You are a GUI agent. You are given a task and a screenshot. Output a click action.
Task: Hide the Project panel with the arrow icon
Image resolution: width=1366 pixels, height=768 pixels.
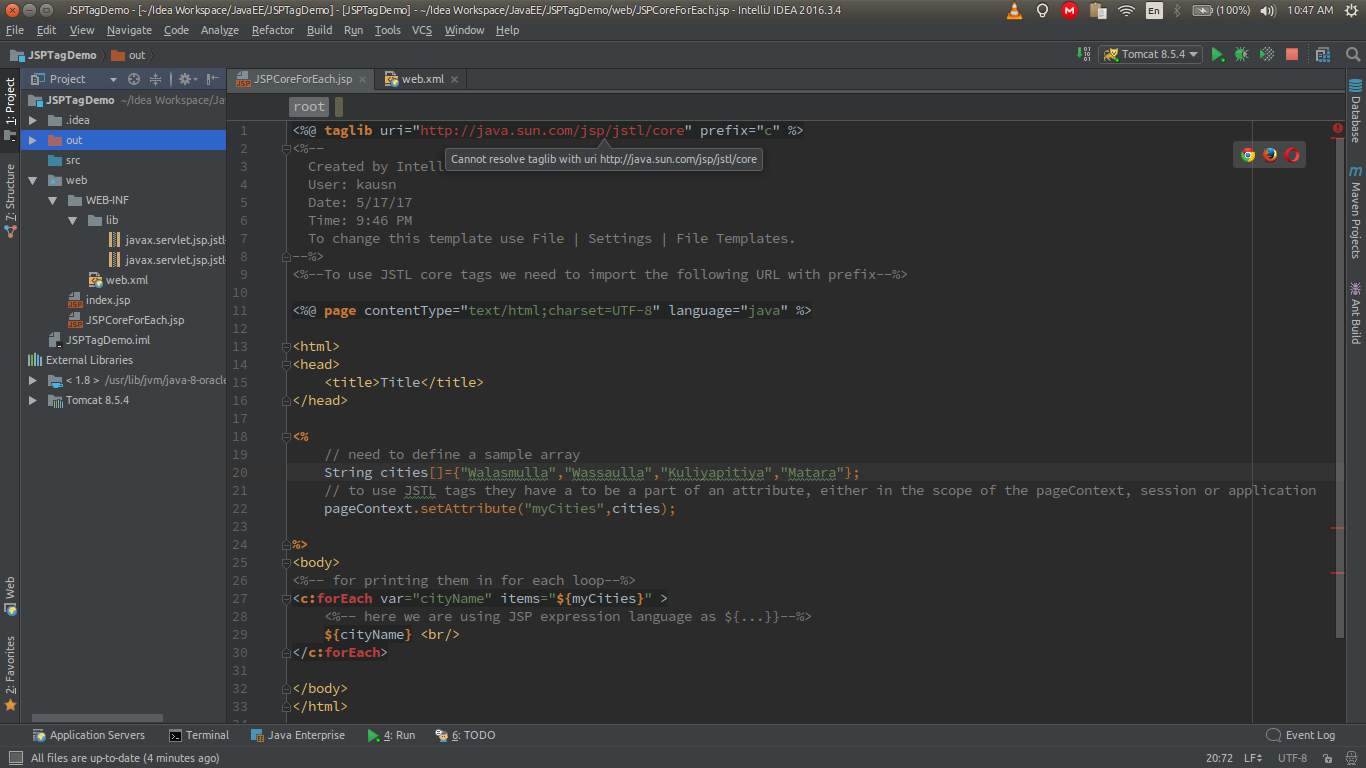213,79
